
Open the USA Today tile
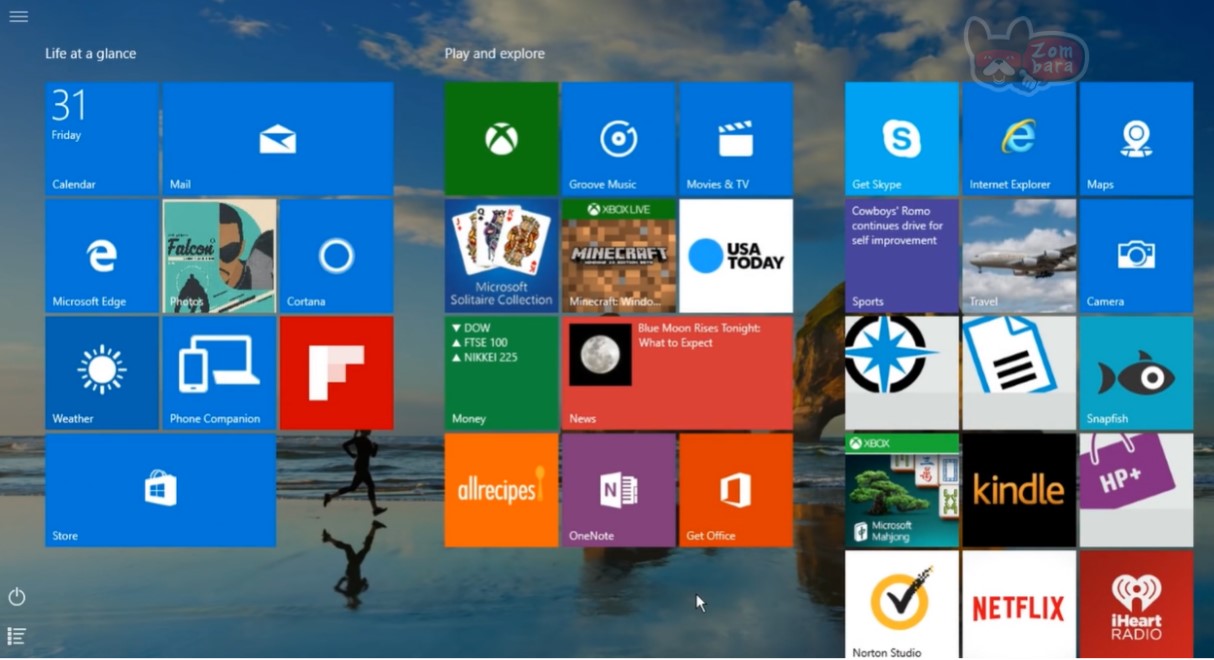[x=736, y=256]
